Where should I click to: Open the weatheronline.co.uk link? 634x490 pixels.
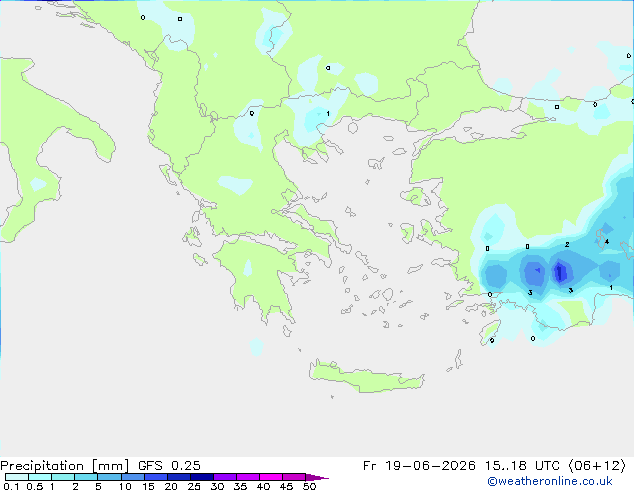[x=550, y=481]
